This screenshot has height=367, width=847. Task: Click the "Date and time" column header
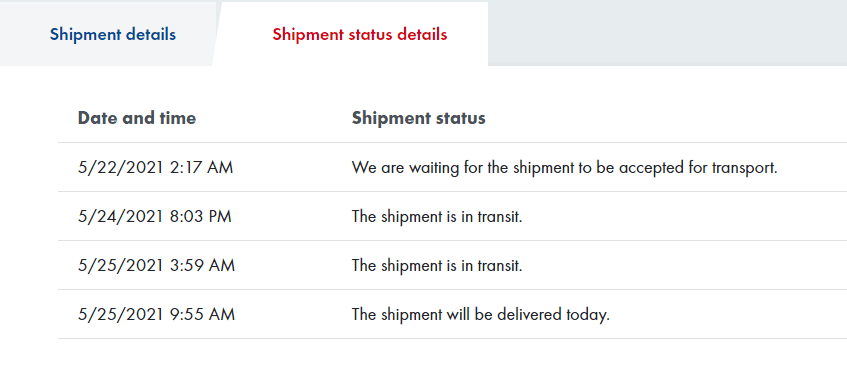point(137,118)
